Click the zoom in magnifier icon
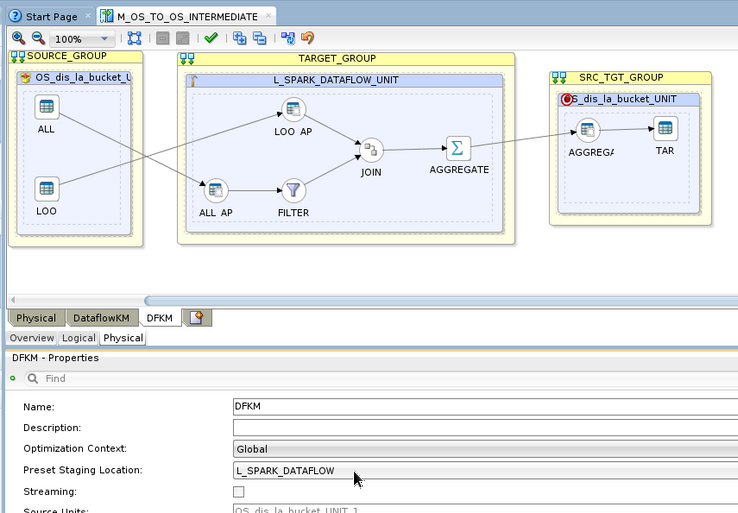The height and width of the screenshot is (513, 738). pyautogui.click(x=18, y=38)
